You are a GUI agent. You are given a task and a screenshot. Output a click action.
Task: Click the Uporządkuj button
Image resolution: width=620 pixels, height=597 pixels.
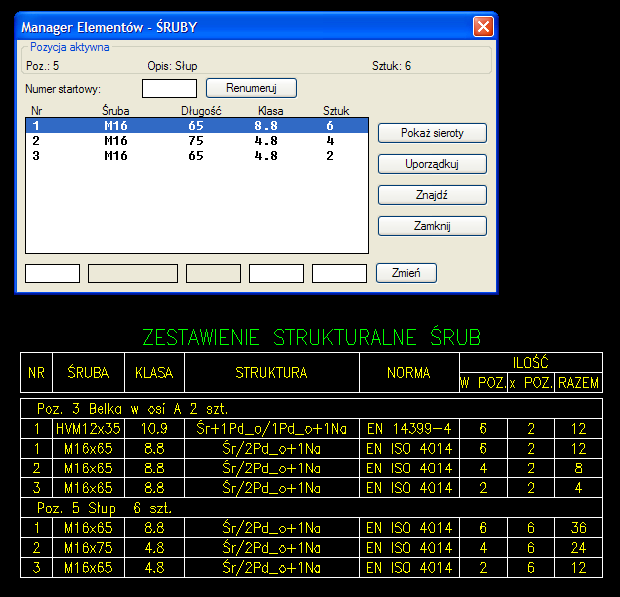point(432,164)
